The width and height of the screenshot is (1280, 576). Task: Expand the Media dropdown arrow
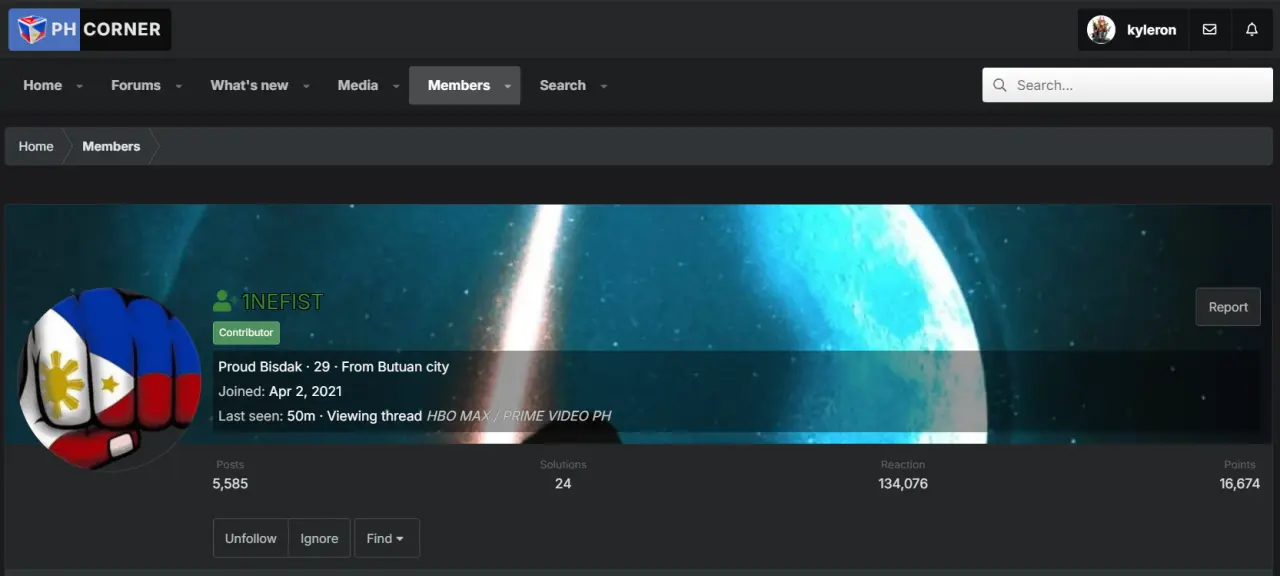pyautogui.click(x=396, y=86)
